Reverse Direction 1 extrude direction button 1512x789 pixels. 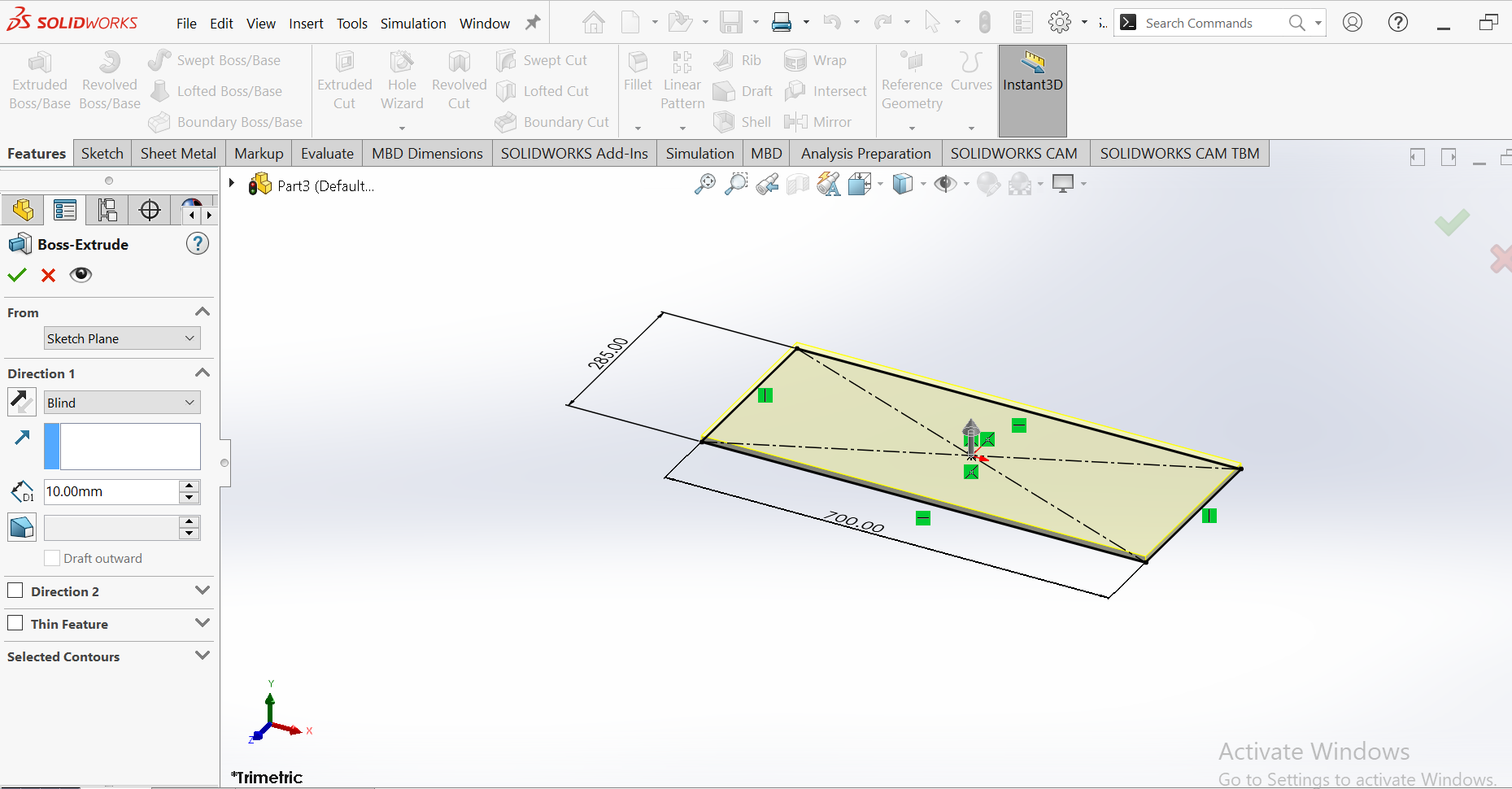tap(21, 402)
